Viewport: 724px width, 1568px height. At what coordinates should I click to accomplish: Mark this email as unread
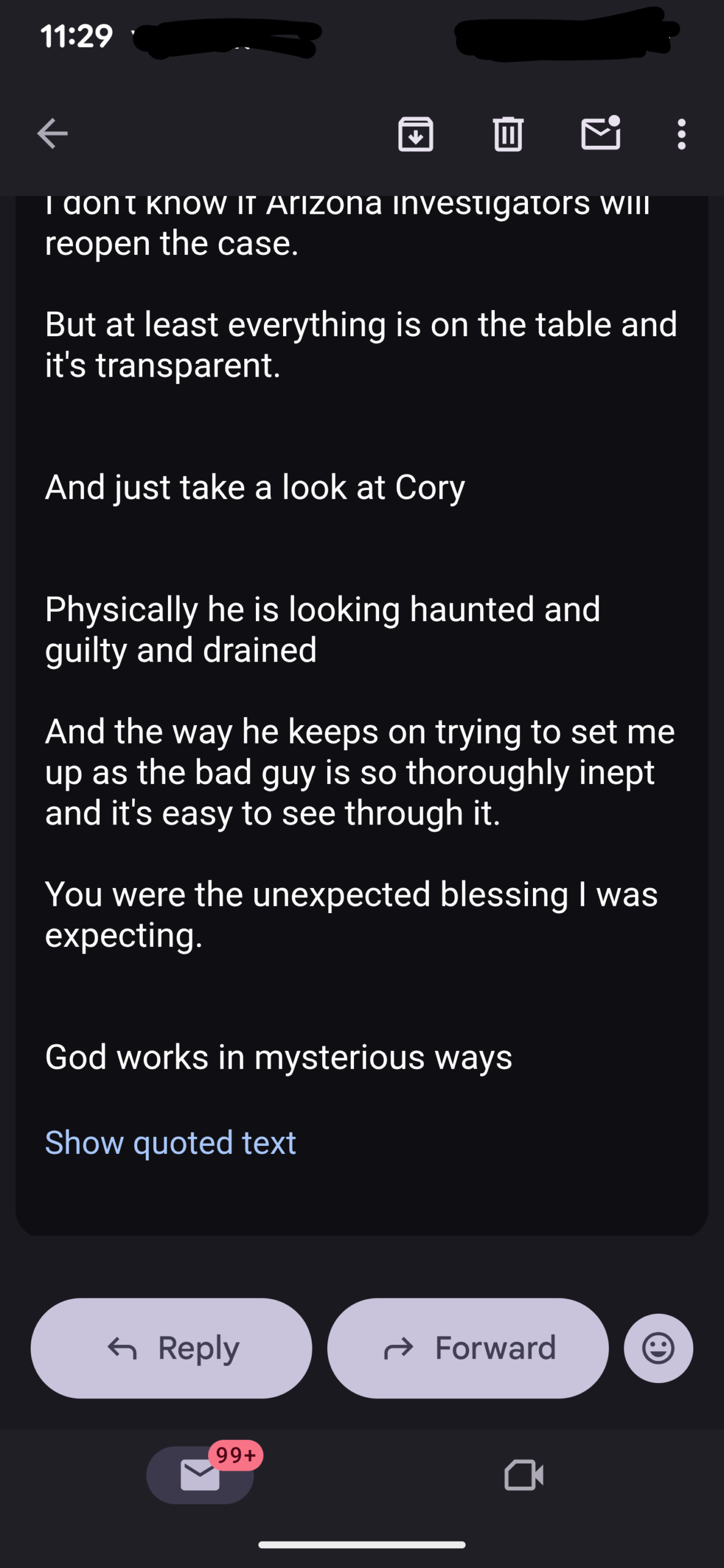click(x=600, y=134)
